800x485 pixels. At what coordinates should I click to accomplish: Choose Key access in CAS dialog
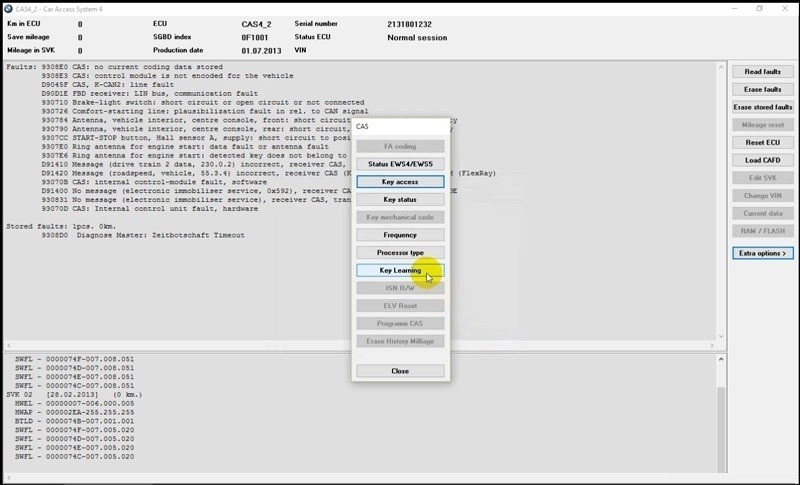pos(400,182)
